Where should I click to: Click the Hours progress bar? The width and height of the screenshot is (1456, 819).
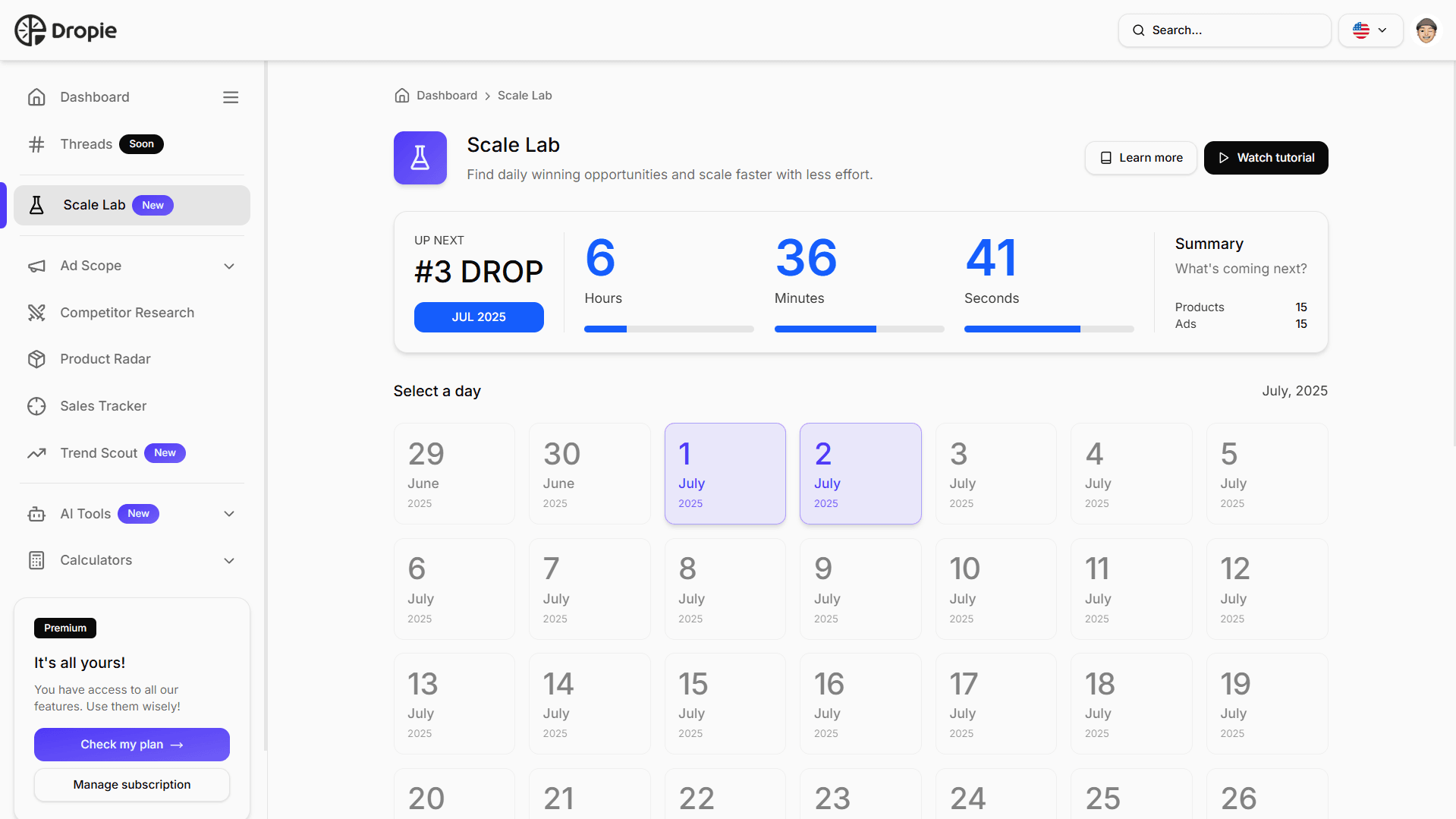click(669, 329)
